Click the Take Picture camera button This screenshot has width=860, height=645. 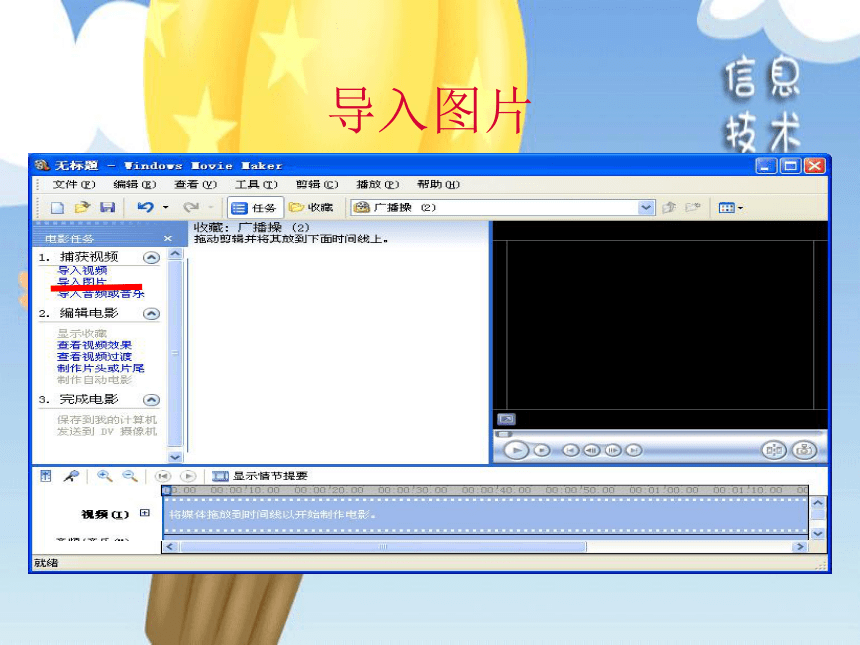coord(804,451)
